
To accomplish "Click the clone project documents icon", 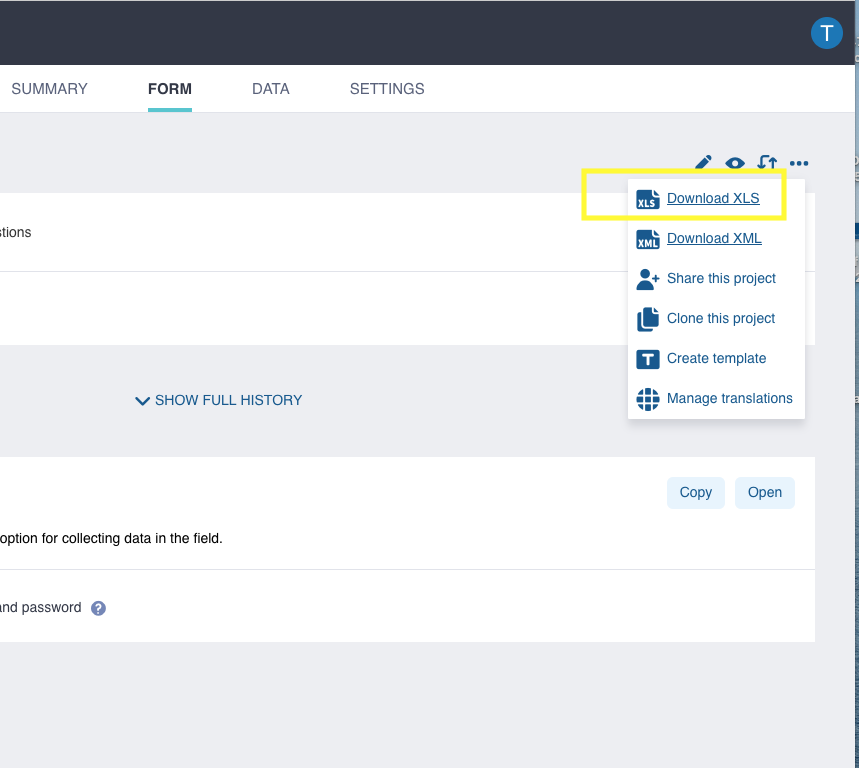I will click(x=648, y=319).
